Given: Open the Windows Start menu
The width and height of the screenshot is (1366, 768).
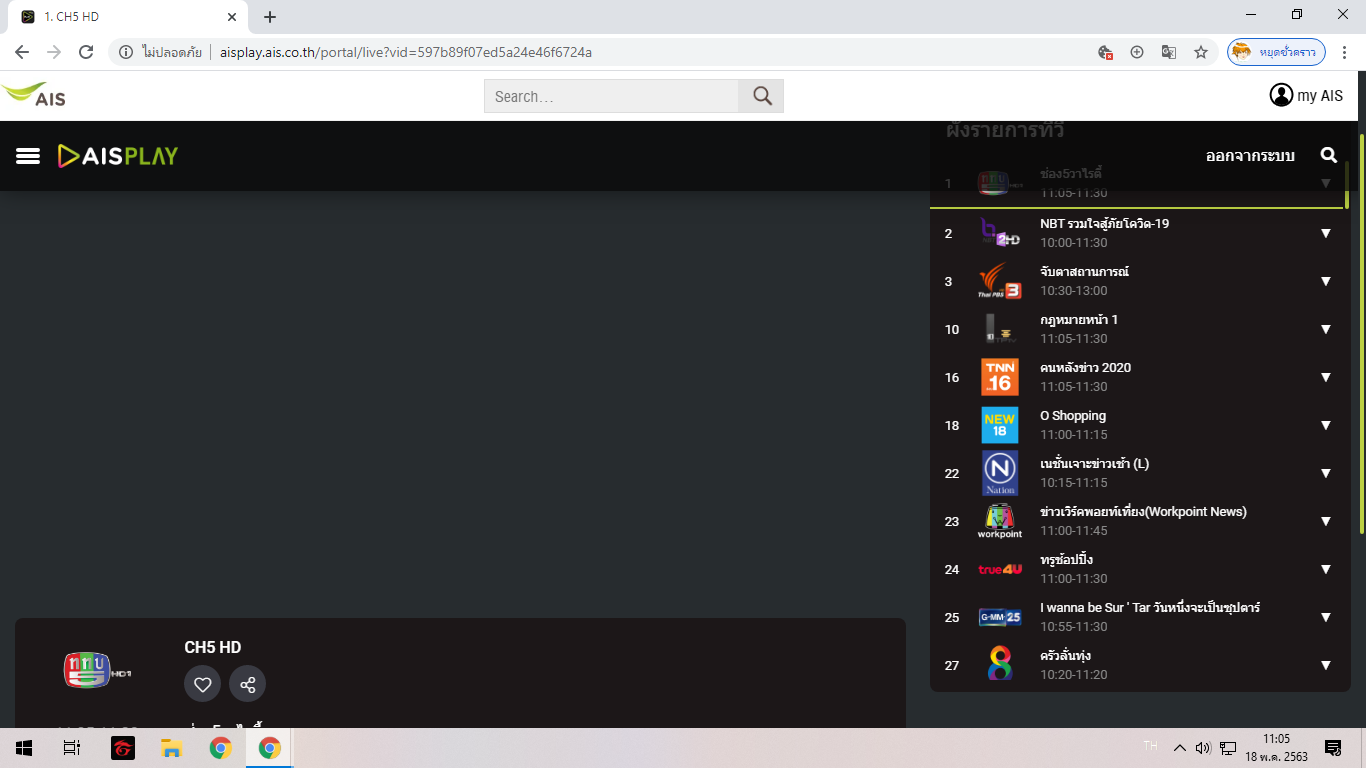Looking at the screenshot, I should point(24,748).
